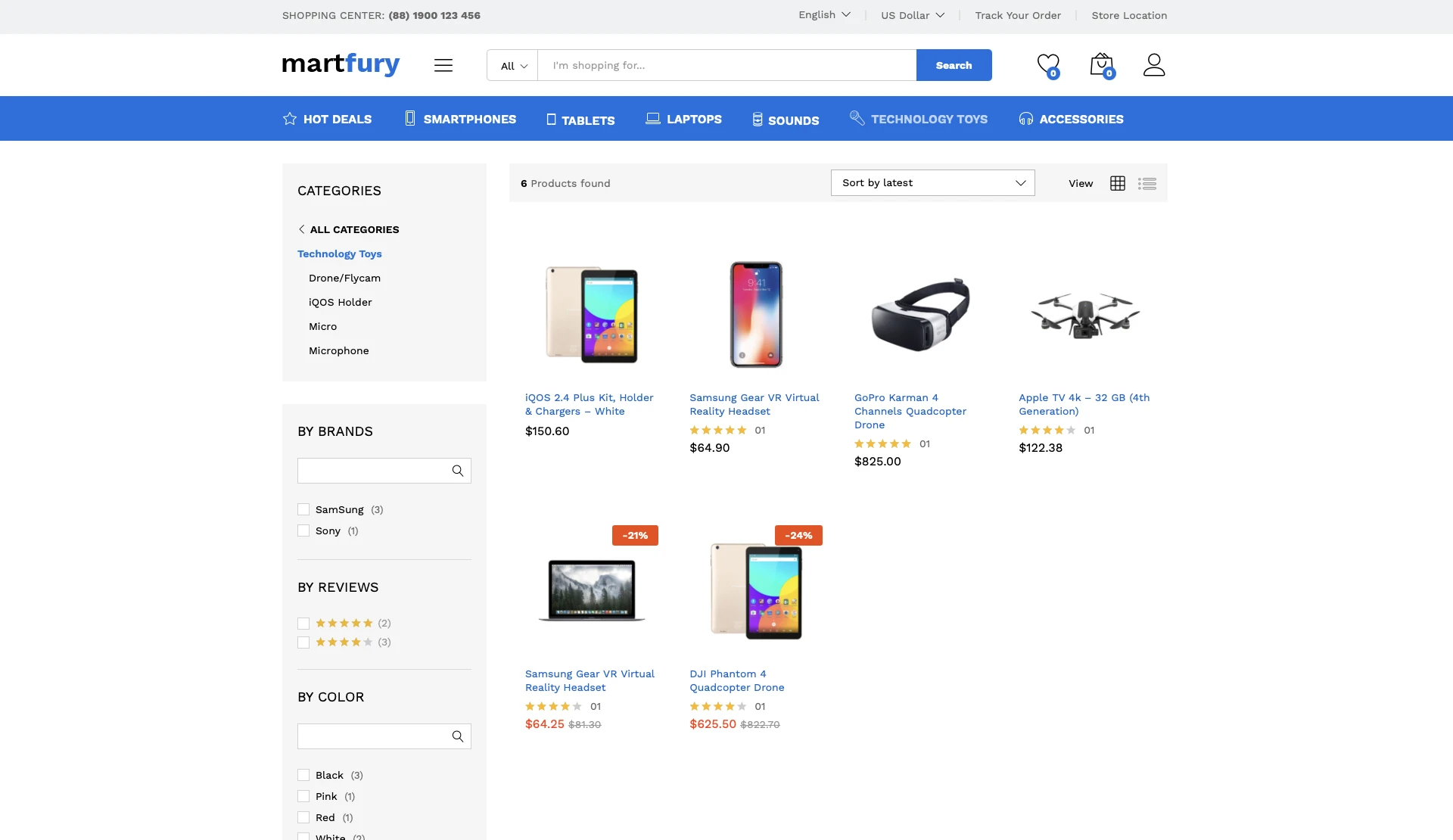Enable the Black color filter
Image resolution: width=1453 pixels, height=840 pixels.
(303, 775)
